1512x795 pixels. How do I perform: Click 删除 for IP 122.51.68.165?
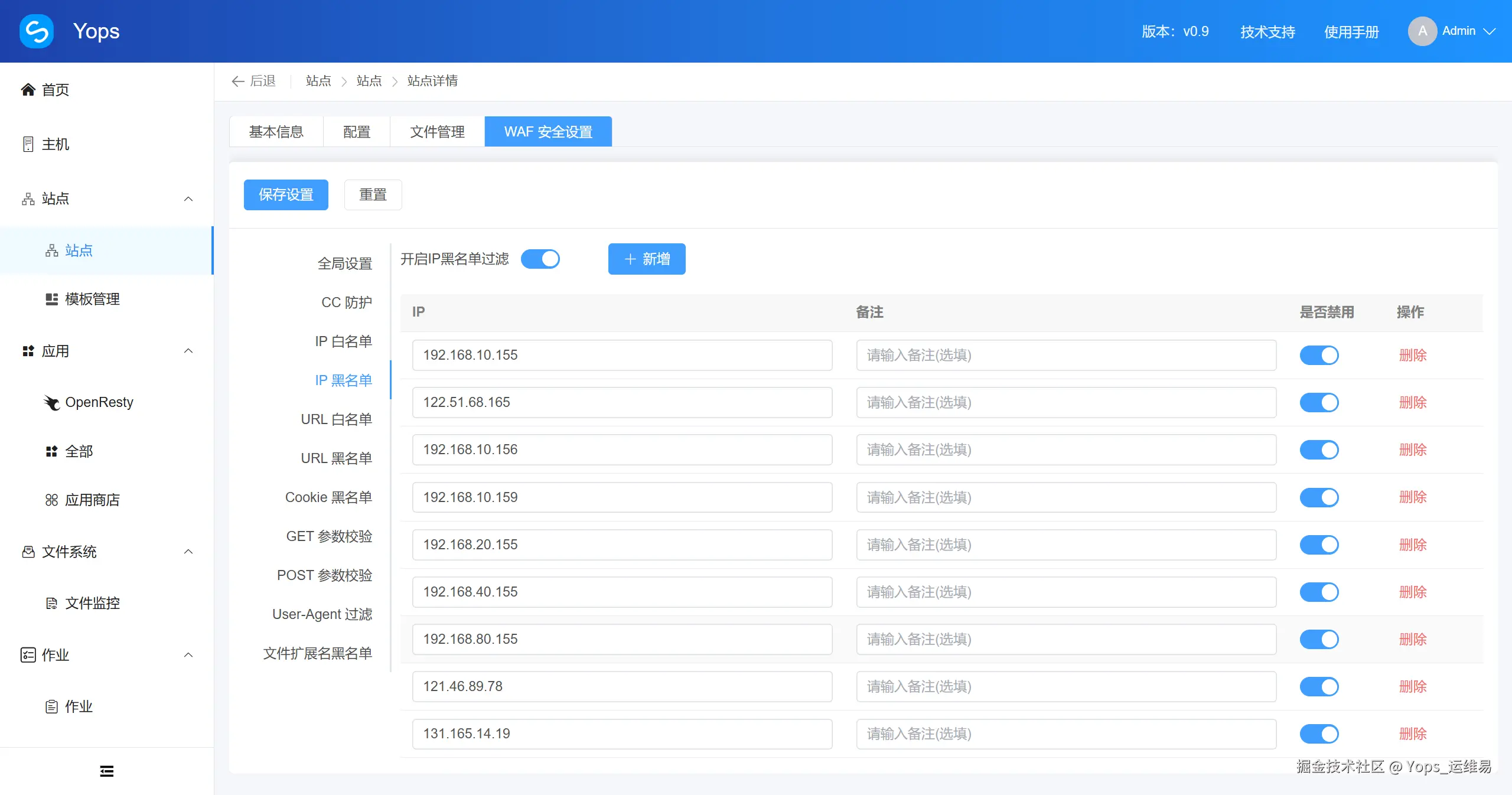pyautogui.click(x=1412, y=403)
